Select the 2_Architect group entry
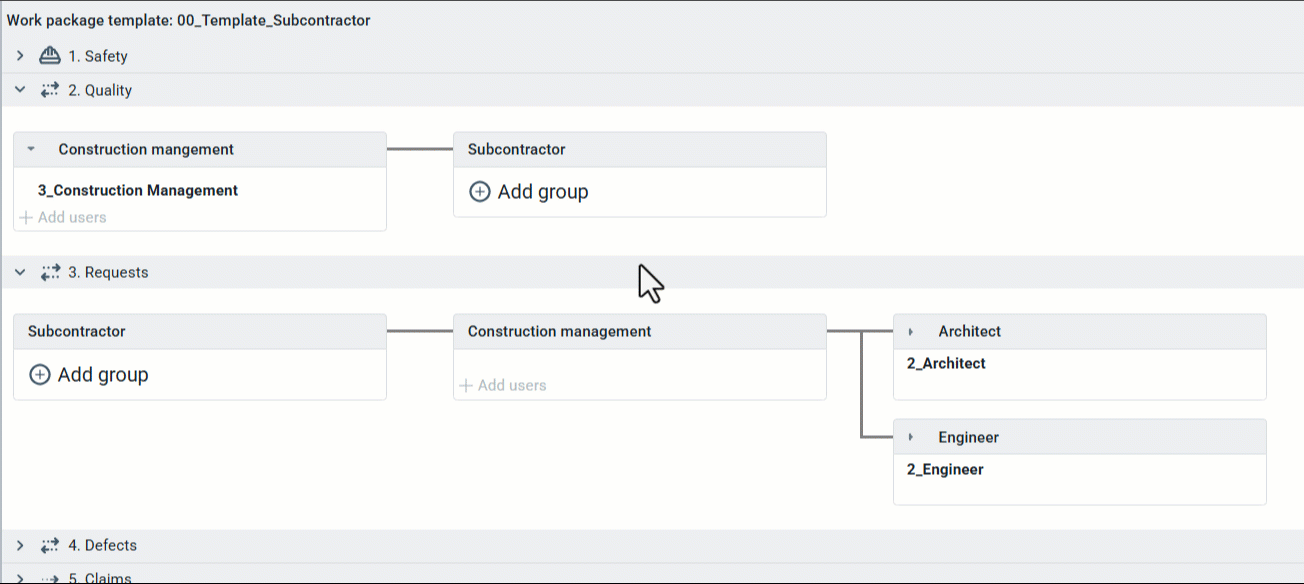1304x584 pixels. tap(946, 364)
